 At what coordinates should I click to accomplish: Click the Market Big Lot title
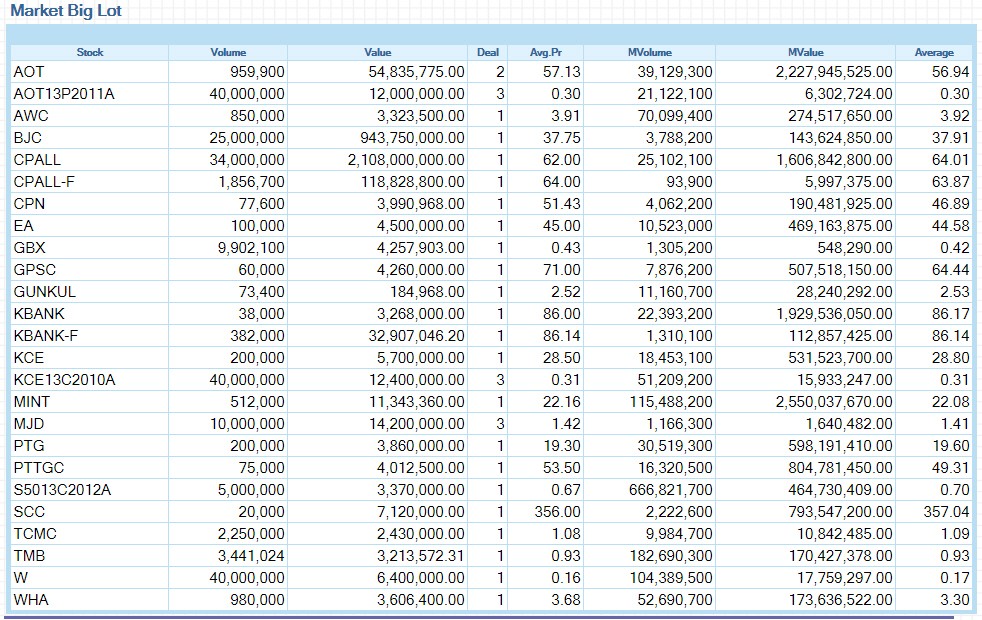pyautogui.click(x=66, y=11)
